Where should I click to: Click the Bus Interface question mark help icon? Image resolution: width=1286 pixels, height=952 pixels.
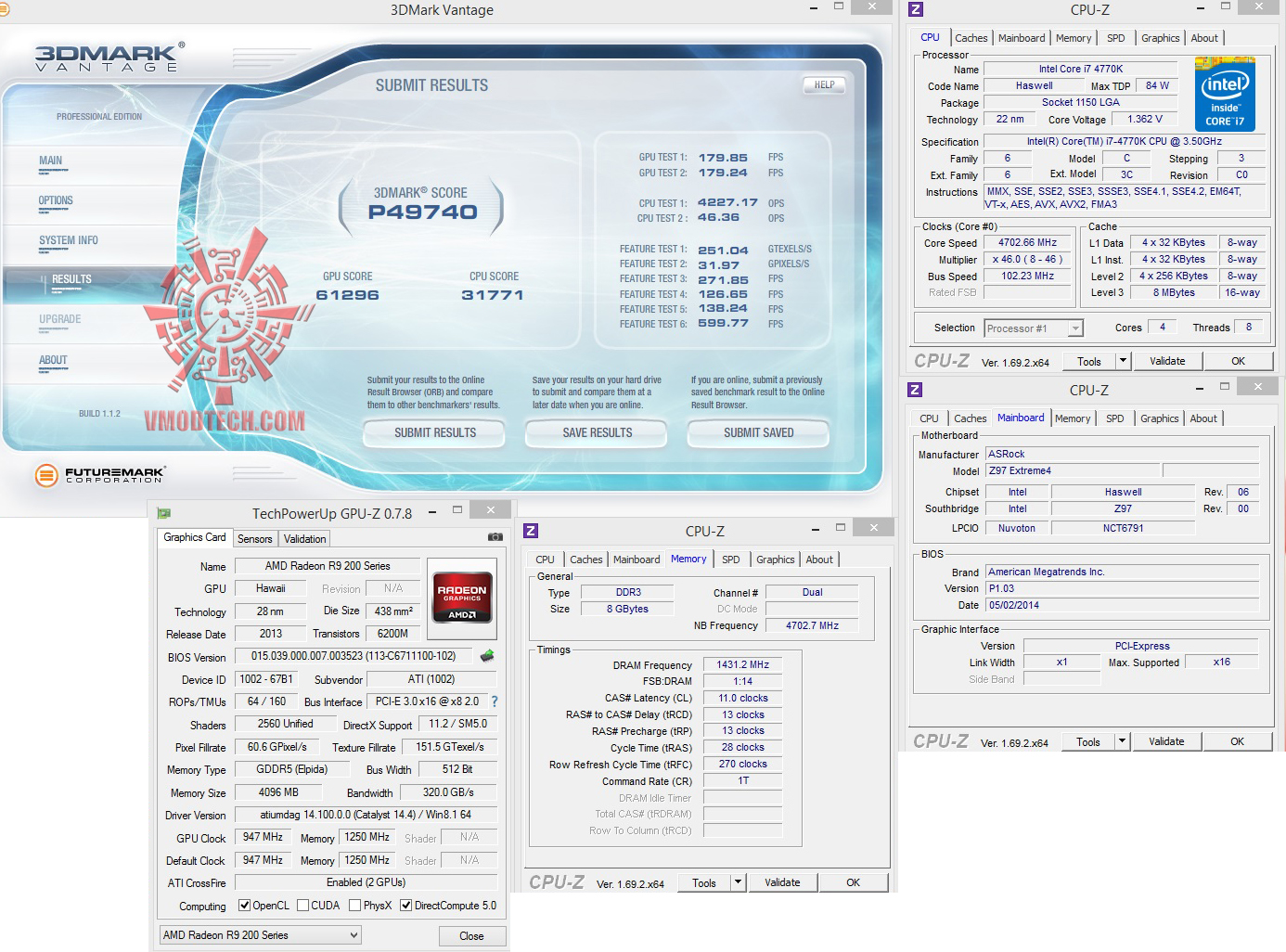495,701
